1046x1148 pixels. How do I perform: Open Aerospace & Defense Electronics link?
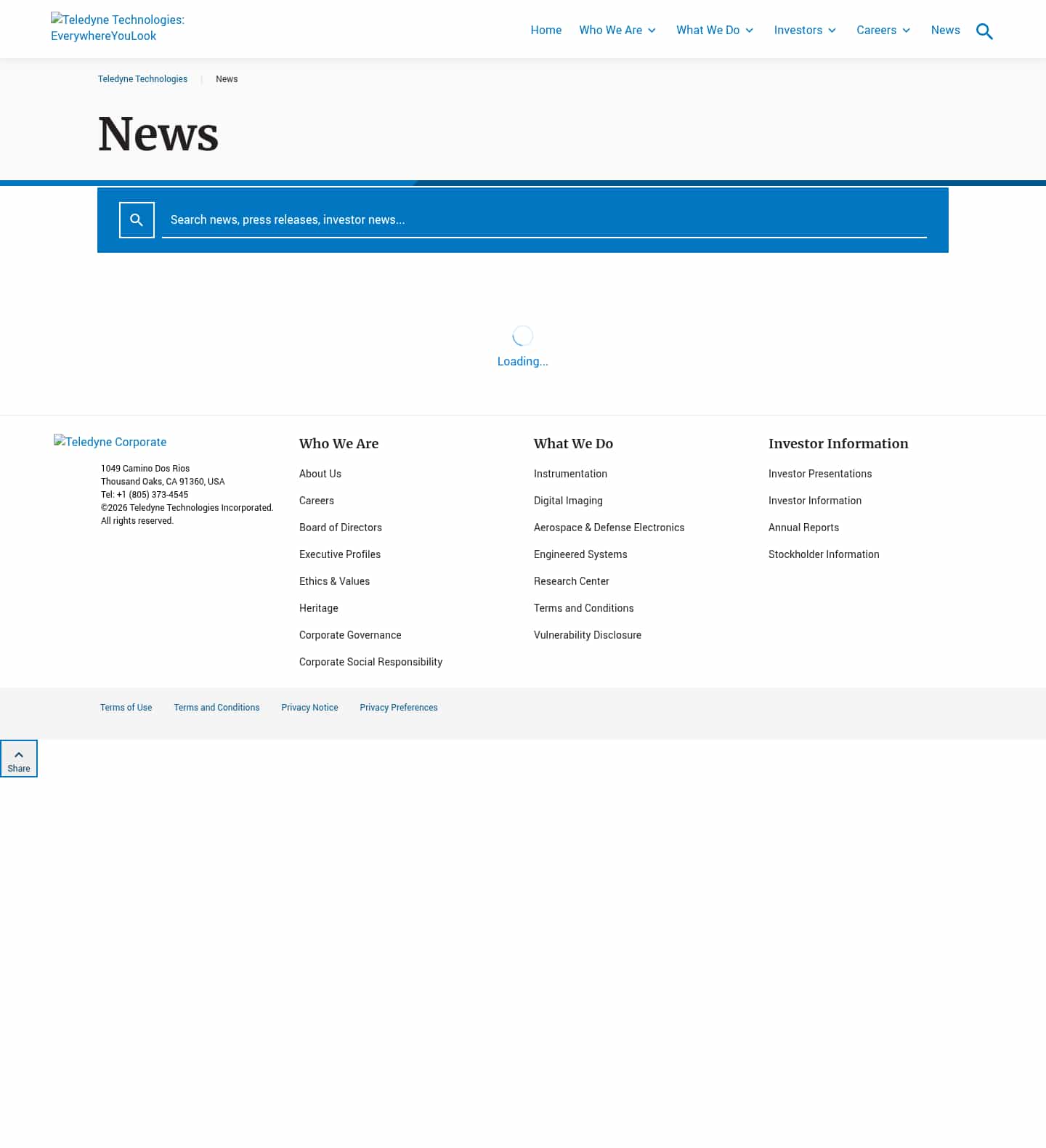[x=609, y=527]
